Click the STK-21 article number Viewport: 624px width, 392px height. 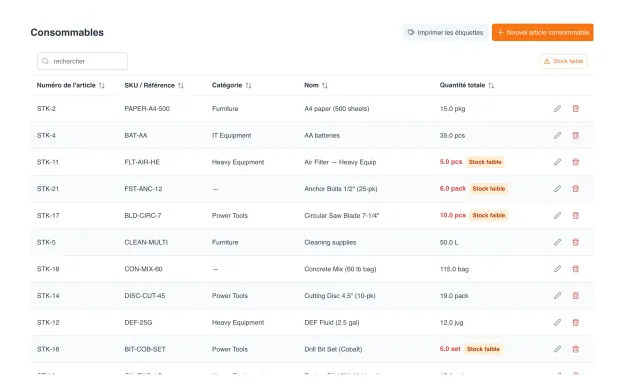pos(48,189)
